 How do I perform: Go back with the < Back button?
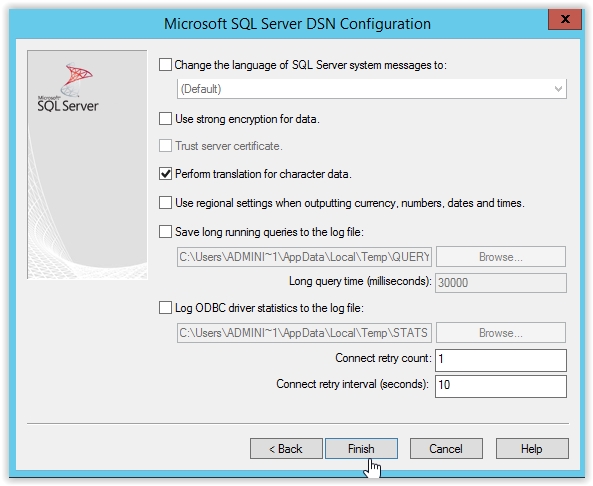286,449
